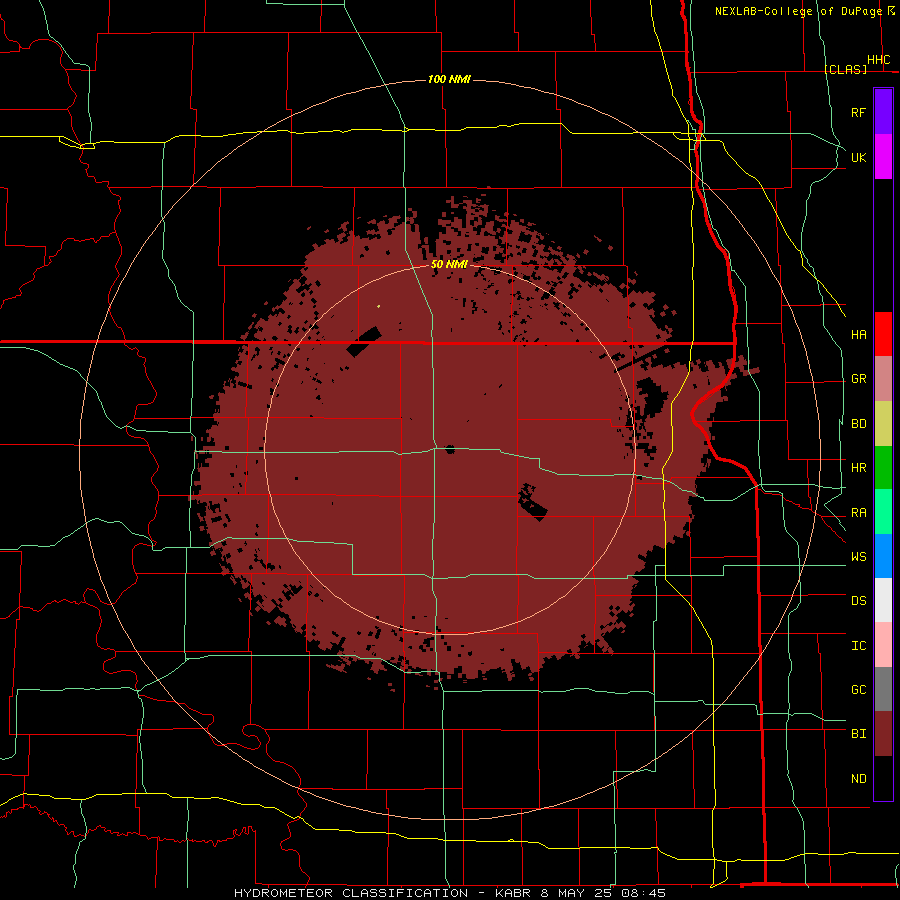Click the HHC product label

point(879,60)
